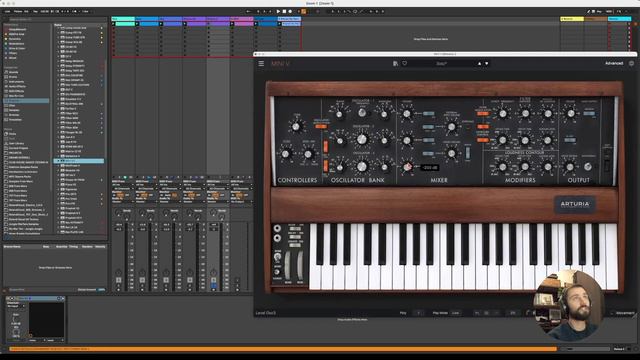Click Noise Volume knob in Mixer
Image resolution: width=640 pixels, height=360 pixels.
coord(451,154)
